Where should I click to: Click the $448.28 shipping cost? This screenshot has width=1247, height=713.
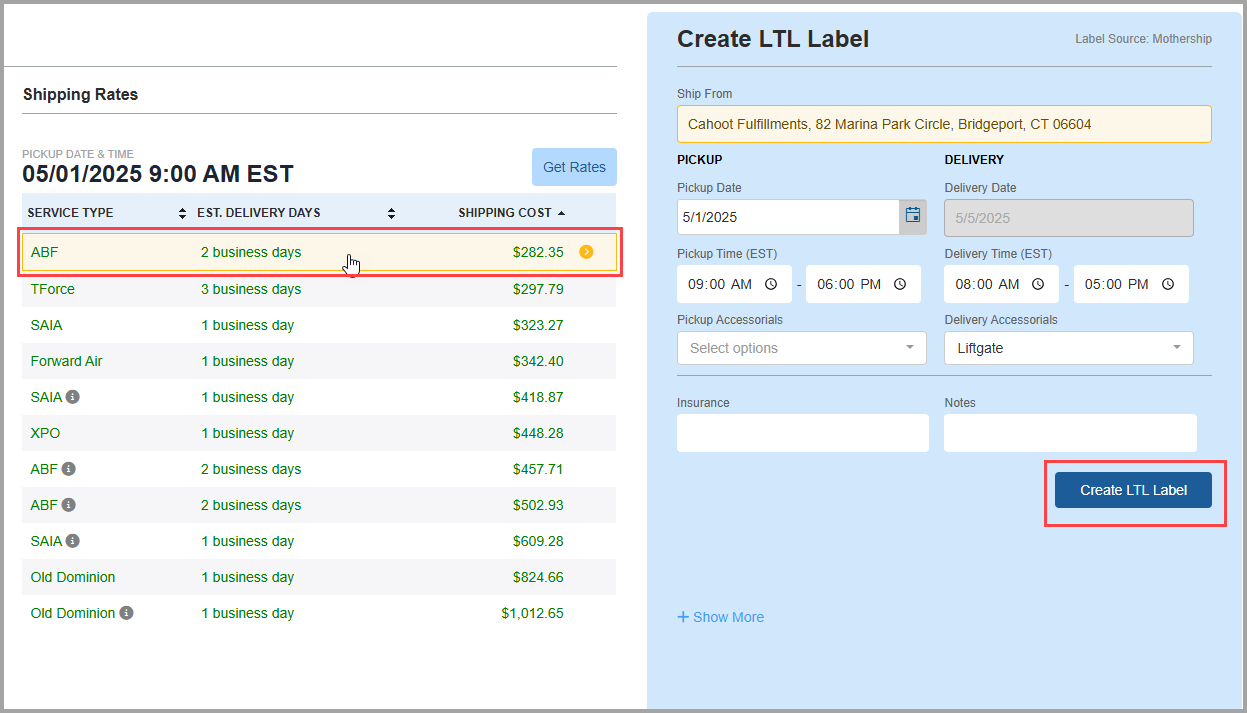pos(538,433)
